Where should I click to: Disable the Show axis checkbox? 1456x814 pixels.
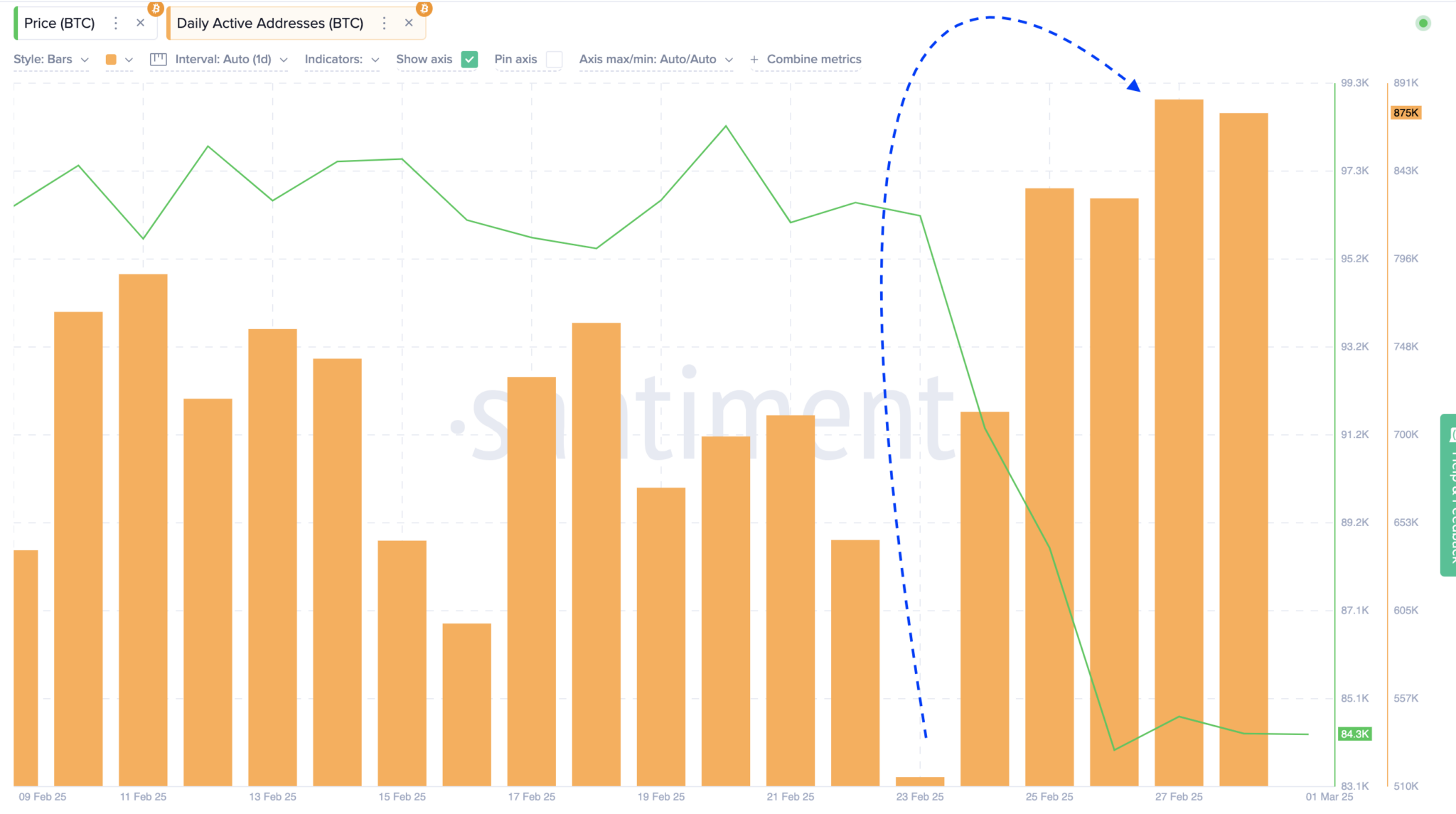[469, 59]
